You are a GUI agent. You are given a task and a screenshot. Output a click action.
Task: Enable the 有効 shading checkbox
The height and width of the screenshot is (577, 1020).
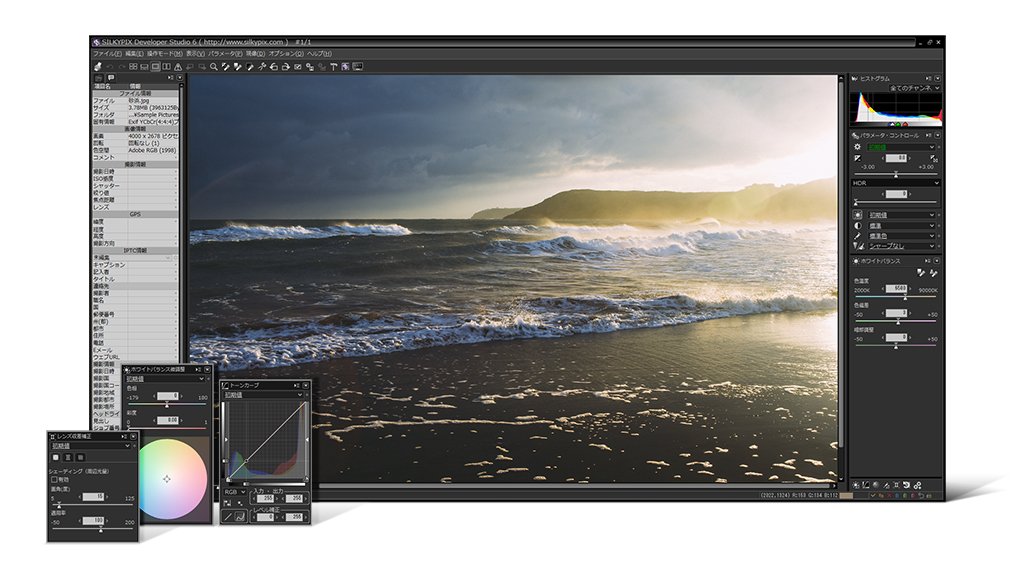(54, 479)
